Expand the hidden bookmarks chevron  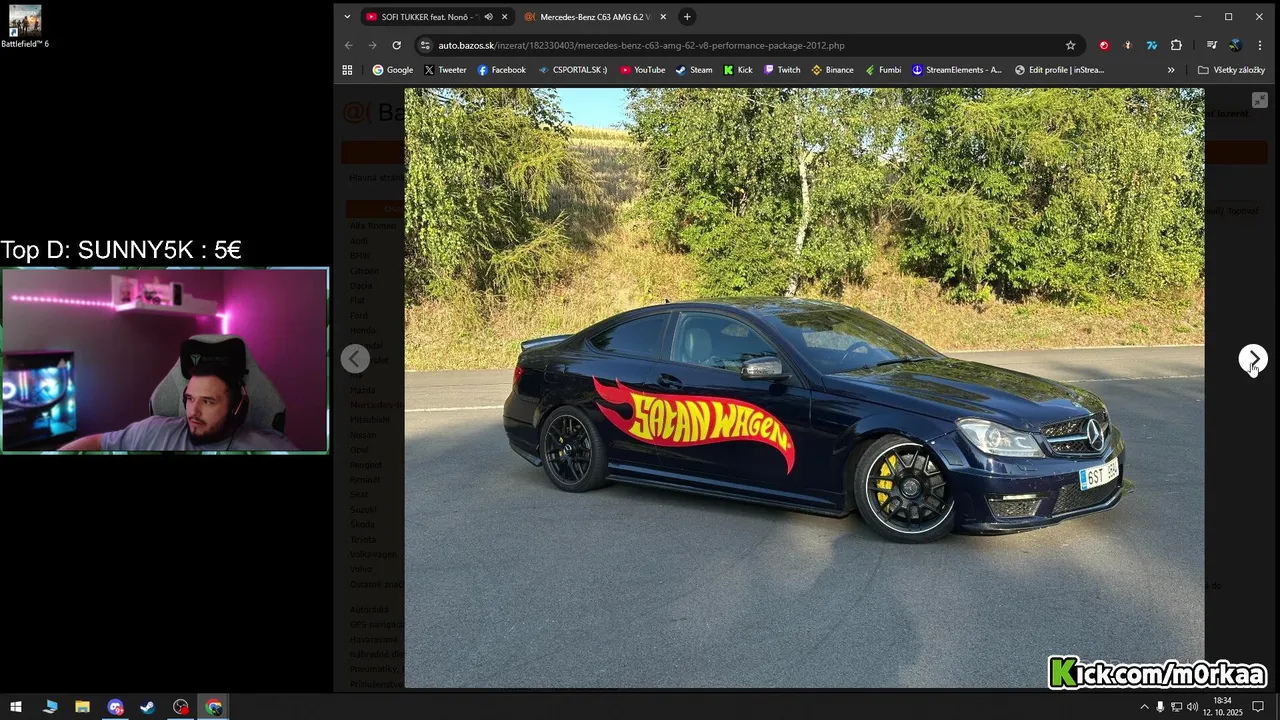[1171, 70]
